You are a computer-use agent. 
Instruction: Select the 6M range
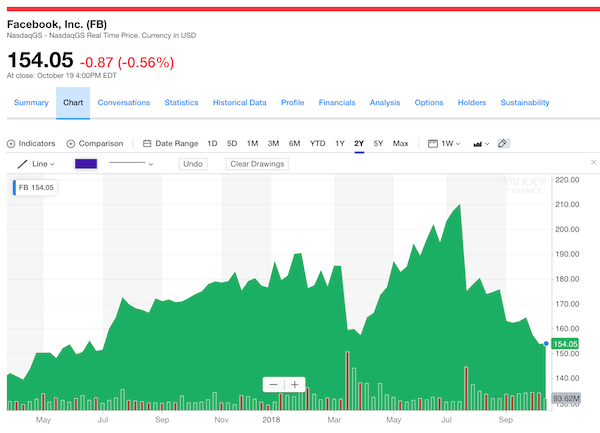pyautogui.click(x=294, y=143)
